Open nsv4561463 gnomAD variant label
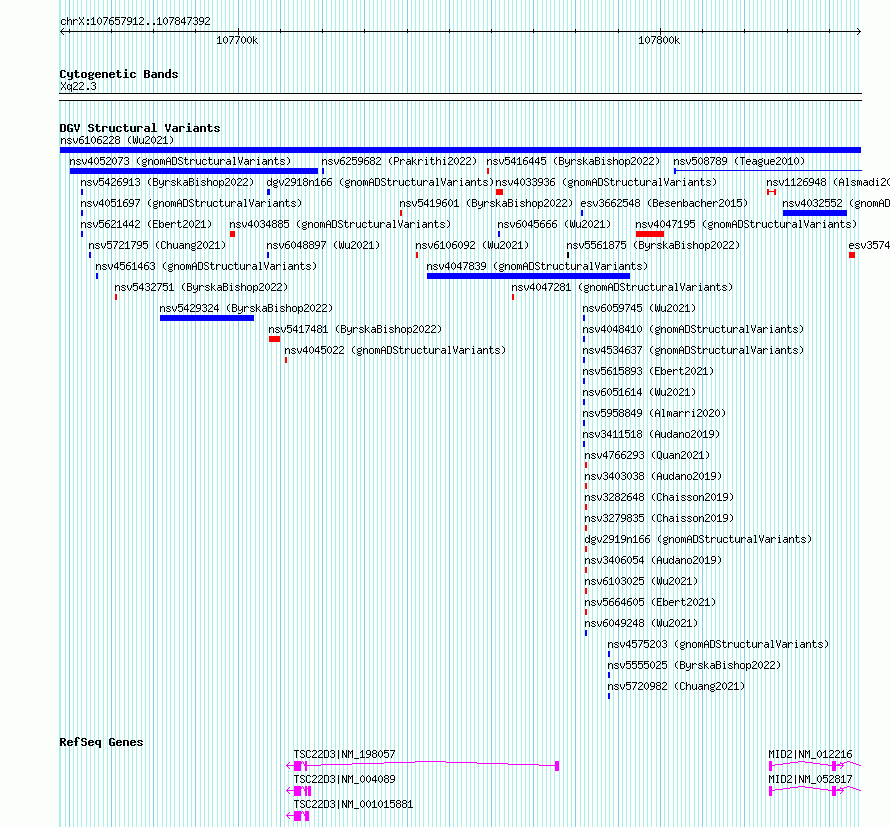Viewport: 890px width, 827px height. click(206, 266)
